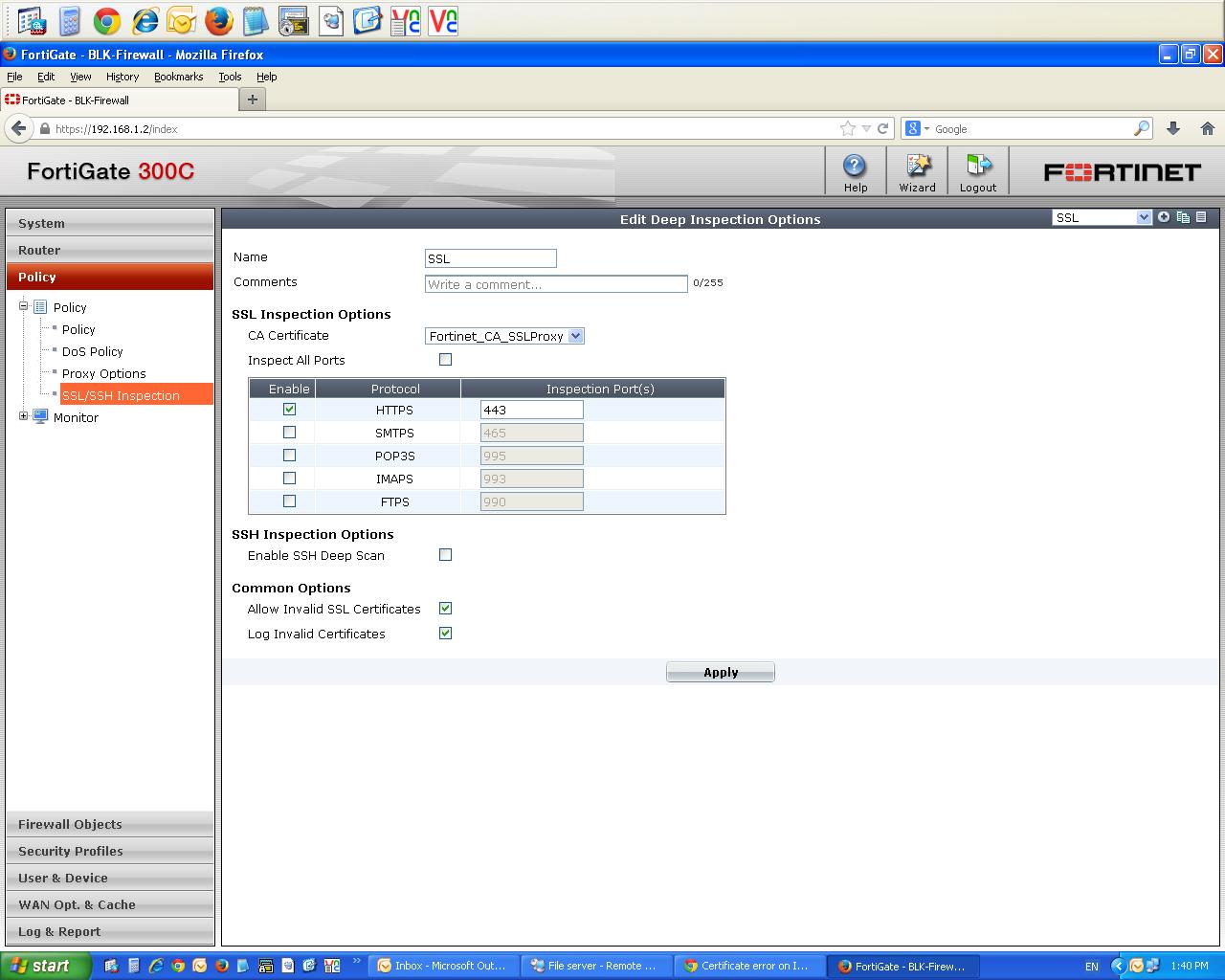Collapse the Policy tree node
Viewport: 1225px width, 980px height.
(23, 306)
